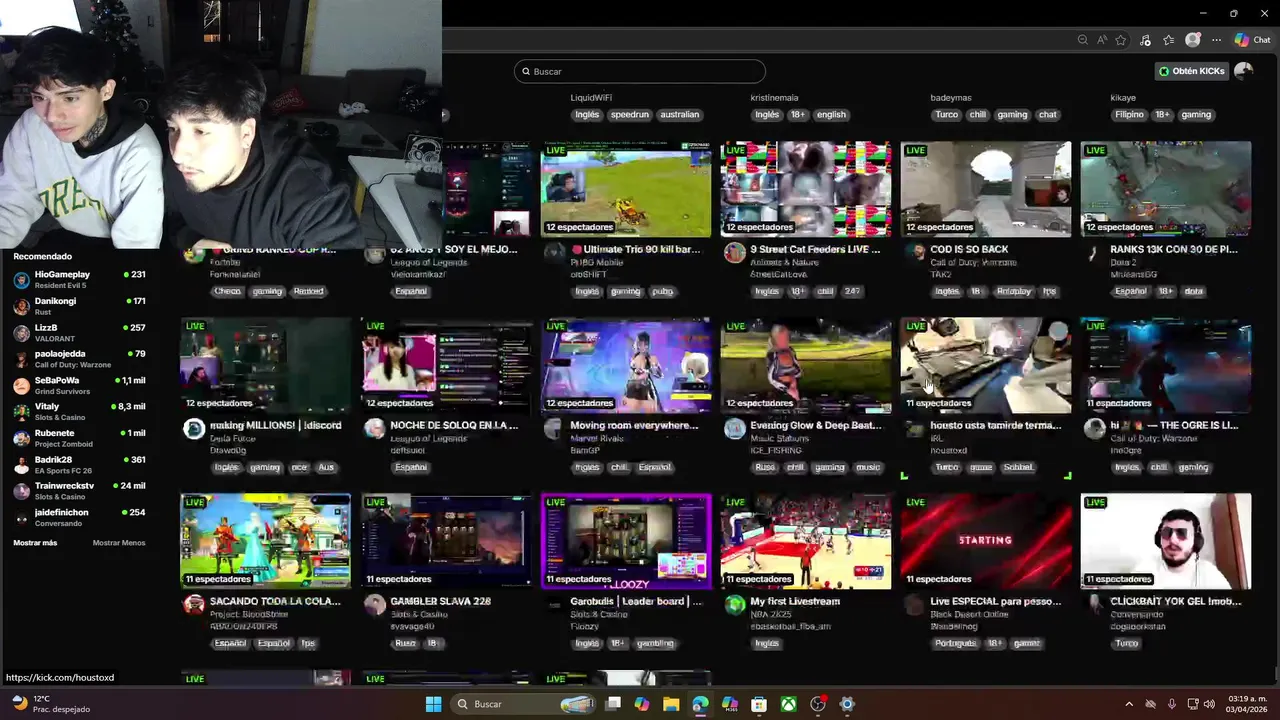The height and width of the screenshot is (720, 1280).
Task: Open Badrik28 EA Sports FC 26 channel
Action: 80,464
